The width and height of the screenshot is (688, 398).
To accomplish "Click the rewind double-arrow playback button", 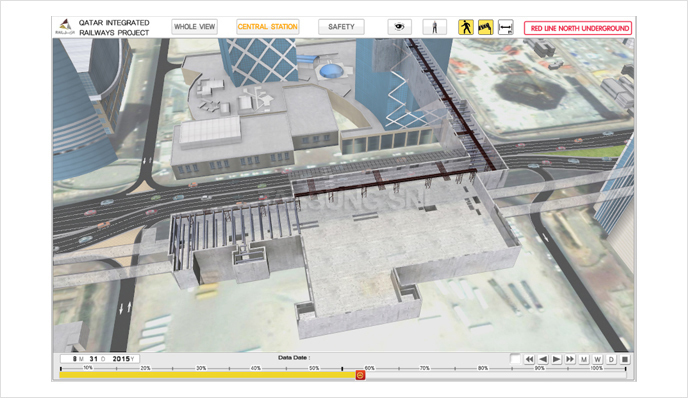I will pyautogui.click(x=529, y=359).
